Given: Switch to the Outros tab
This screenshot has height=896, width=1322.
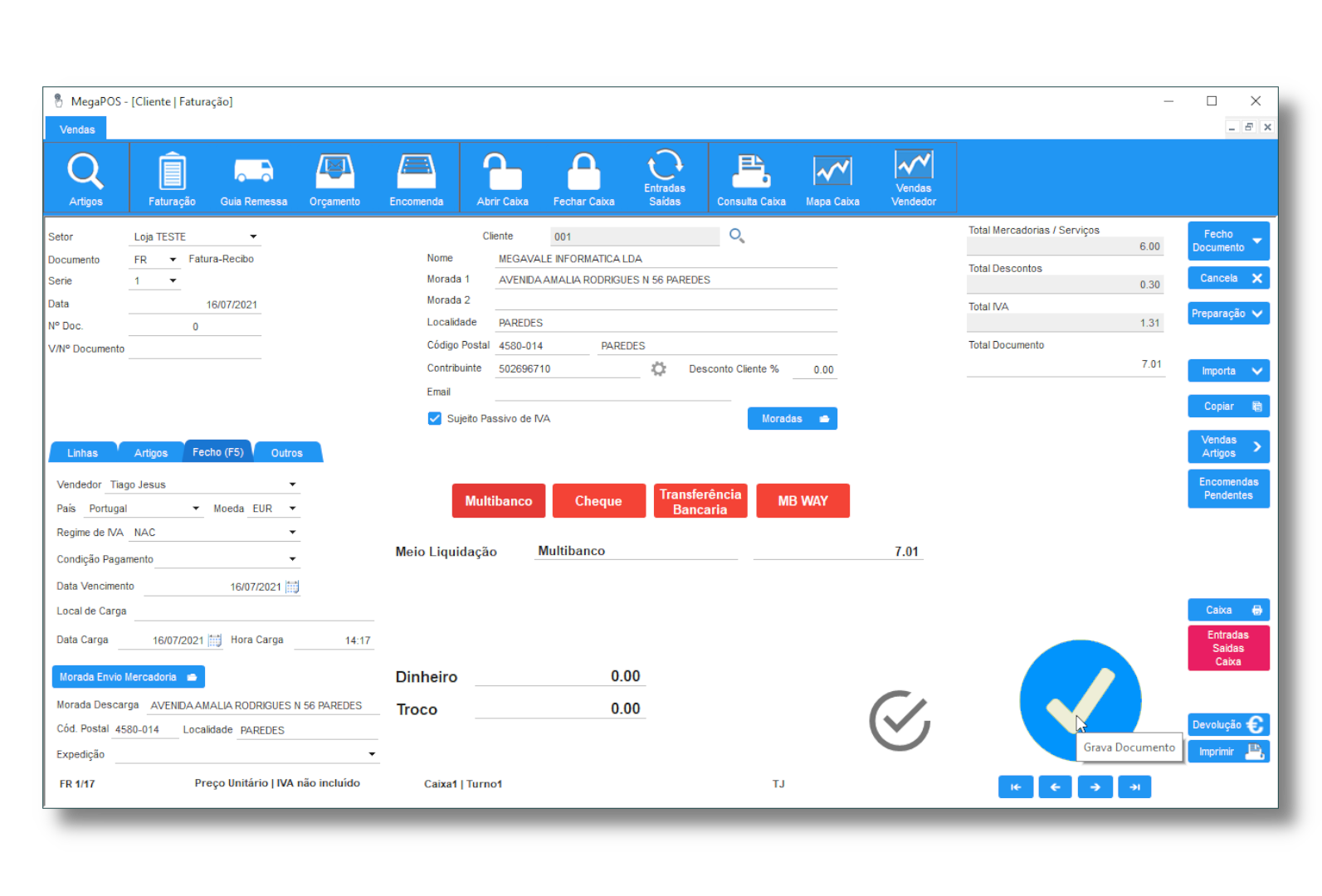Looking at the screenshot, I should [286, 453].
